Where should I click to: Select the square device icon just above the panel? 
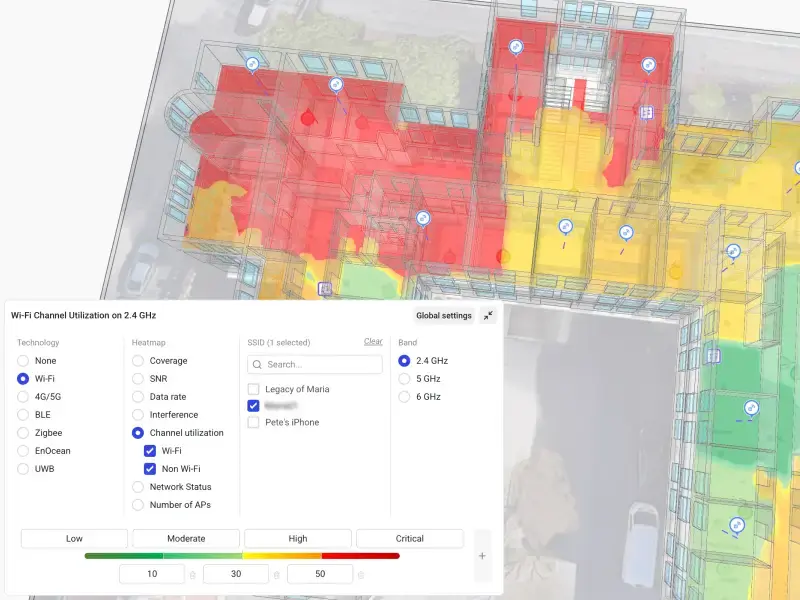pos(323,289)
